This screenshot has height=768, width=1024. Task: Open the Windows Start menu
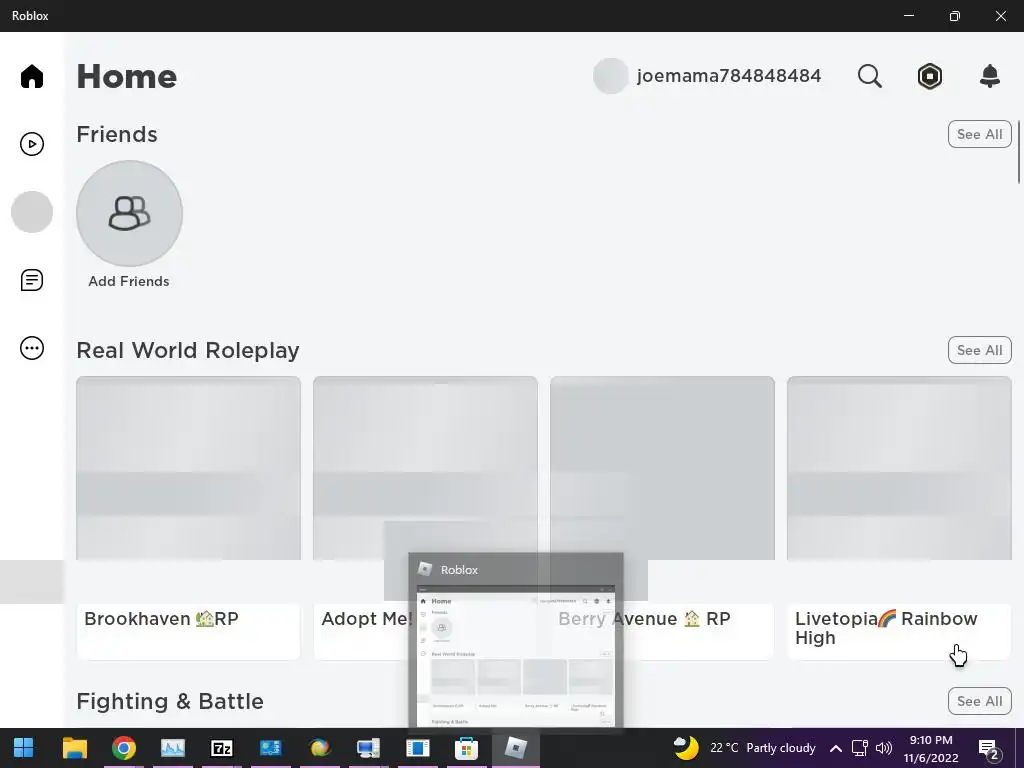click(24, 748)
